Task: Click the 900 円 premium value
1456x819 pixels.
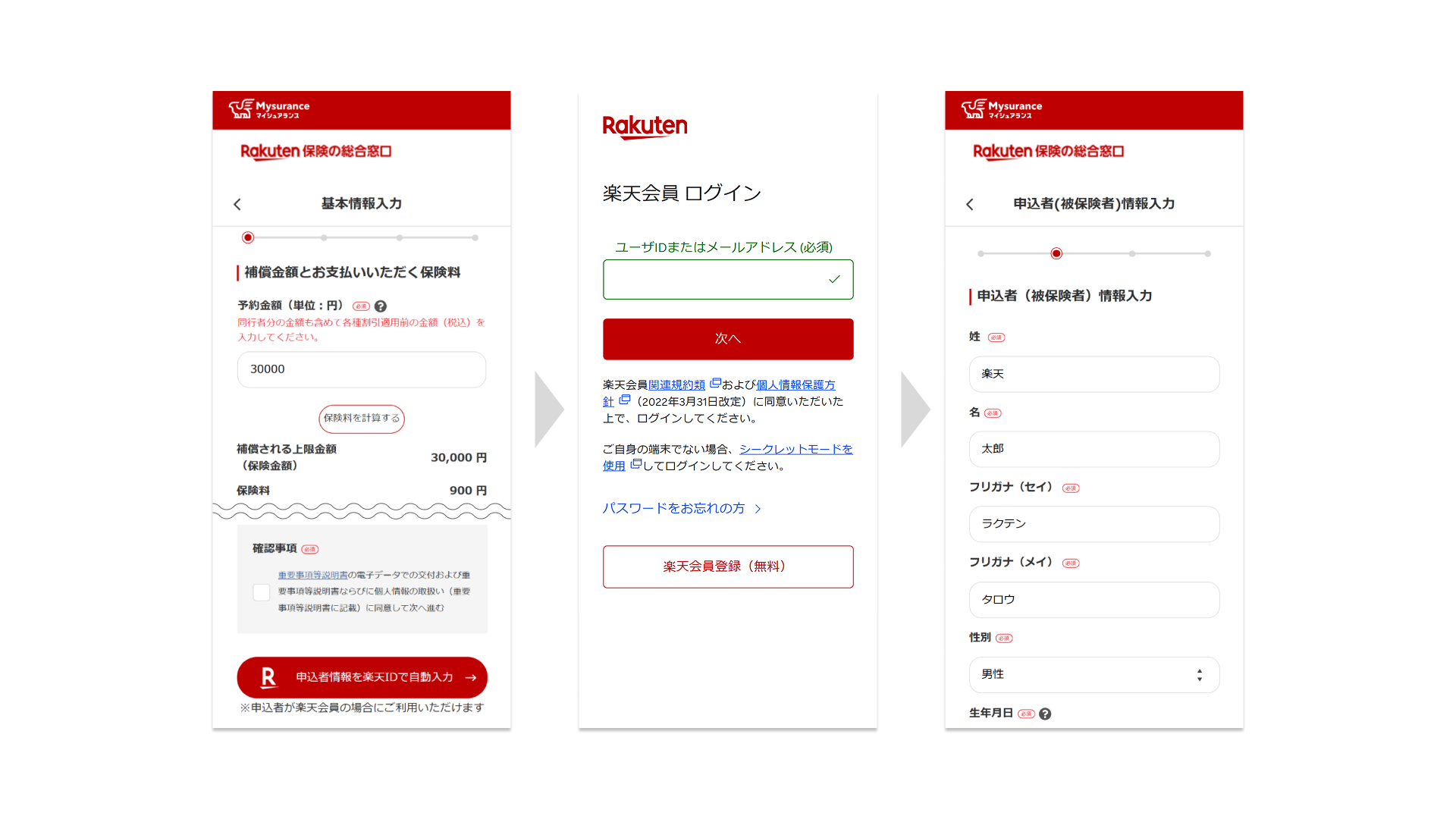Action: [x=468, y=491]
